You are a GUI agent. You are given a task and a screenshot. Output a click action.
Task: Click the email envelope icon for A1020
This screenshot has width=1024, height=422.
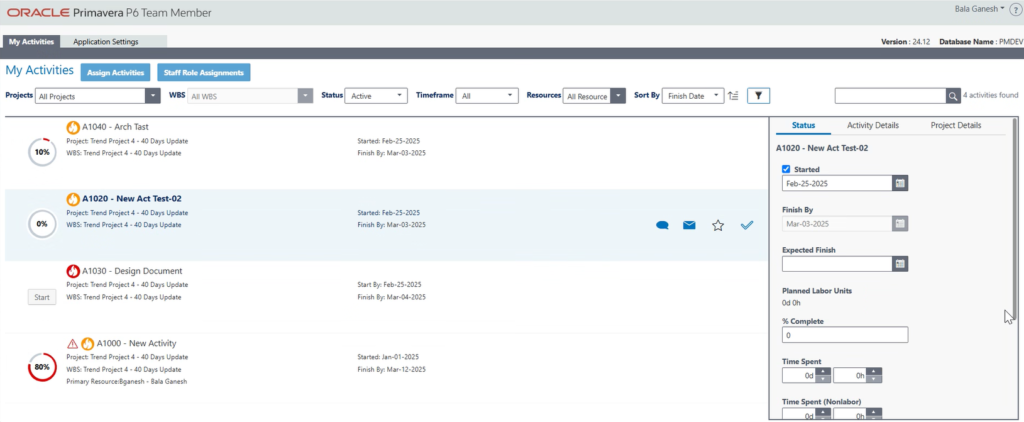click(689, 226)
